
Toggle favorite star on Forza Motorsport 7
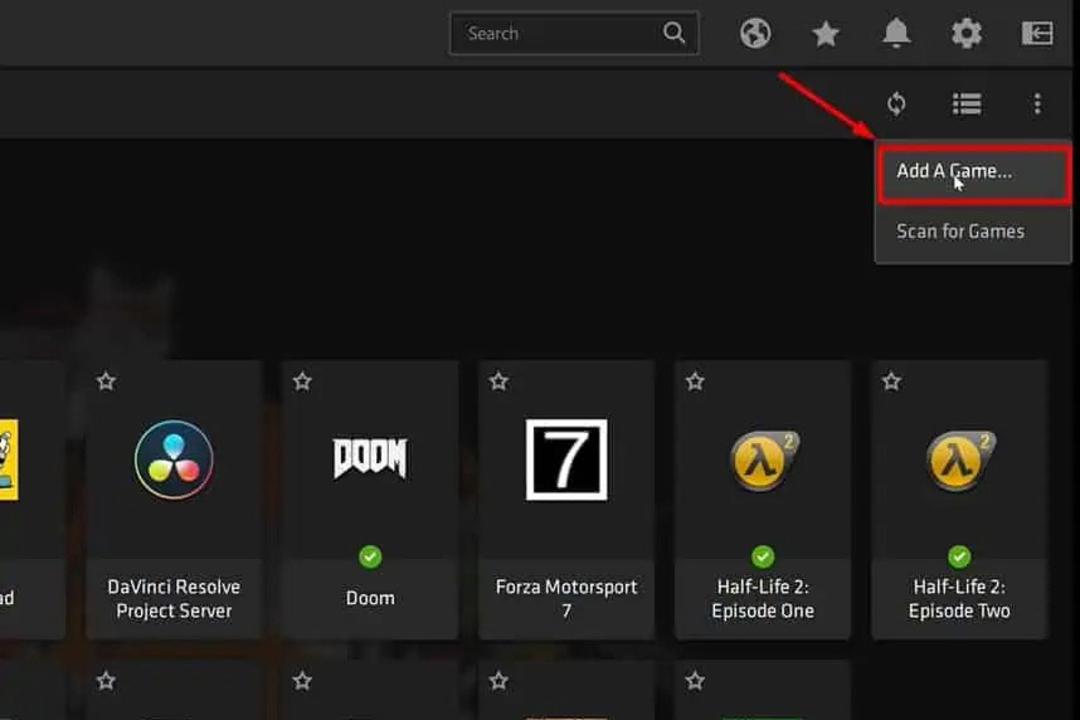499,381
